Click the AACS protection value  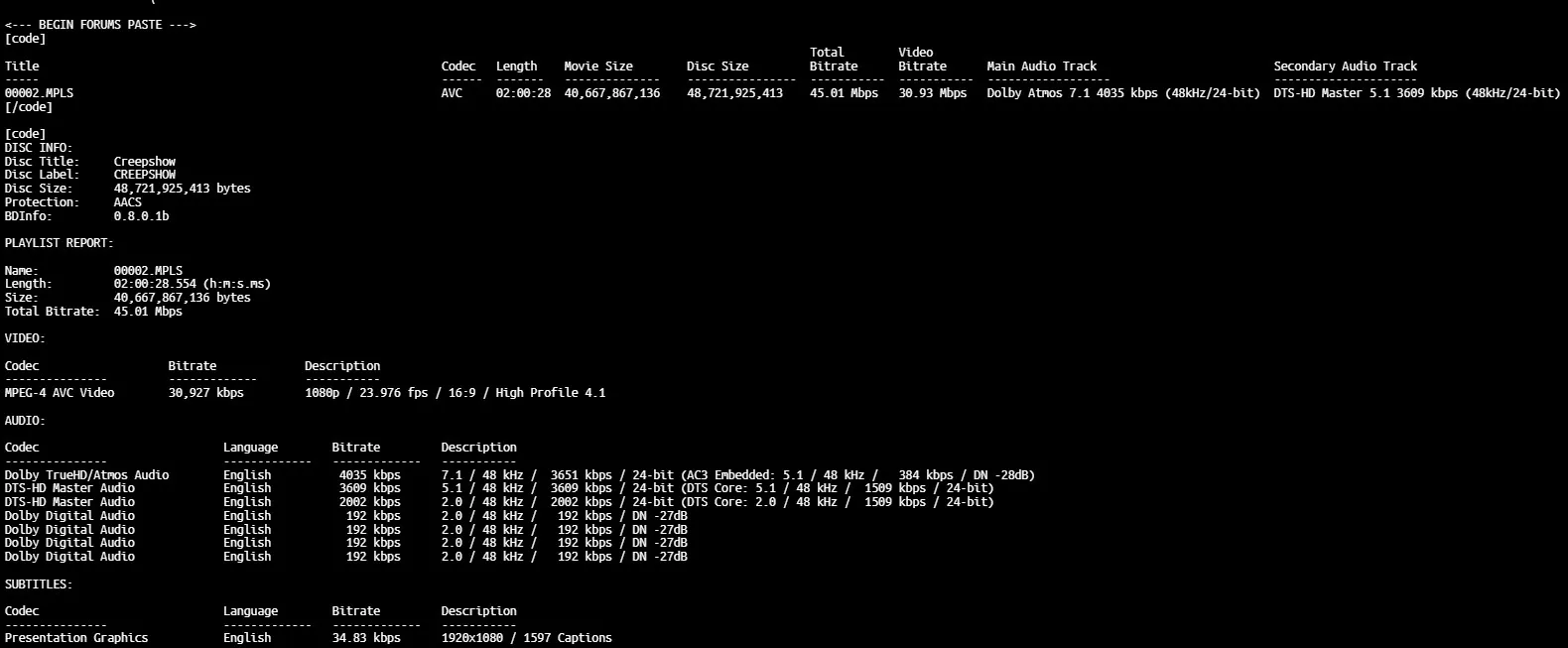click(x=127, y=202)
